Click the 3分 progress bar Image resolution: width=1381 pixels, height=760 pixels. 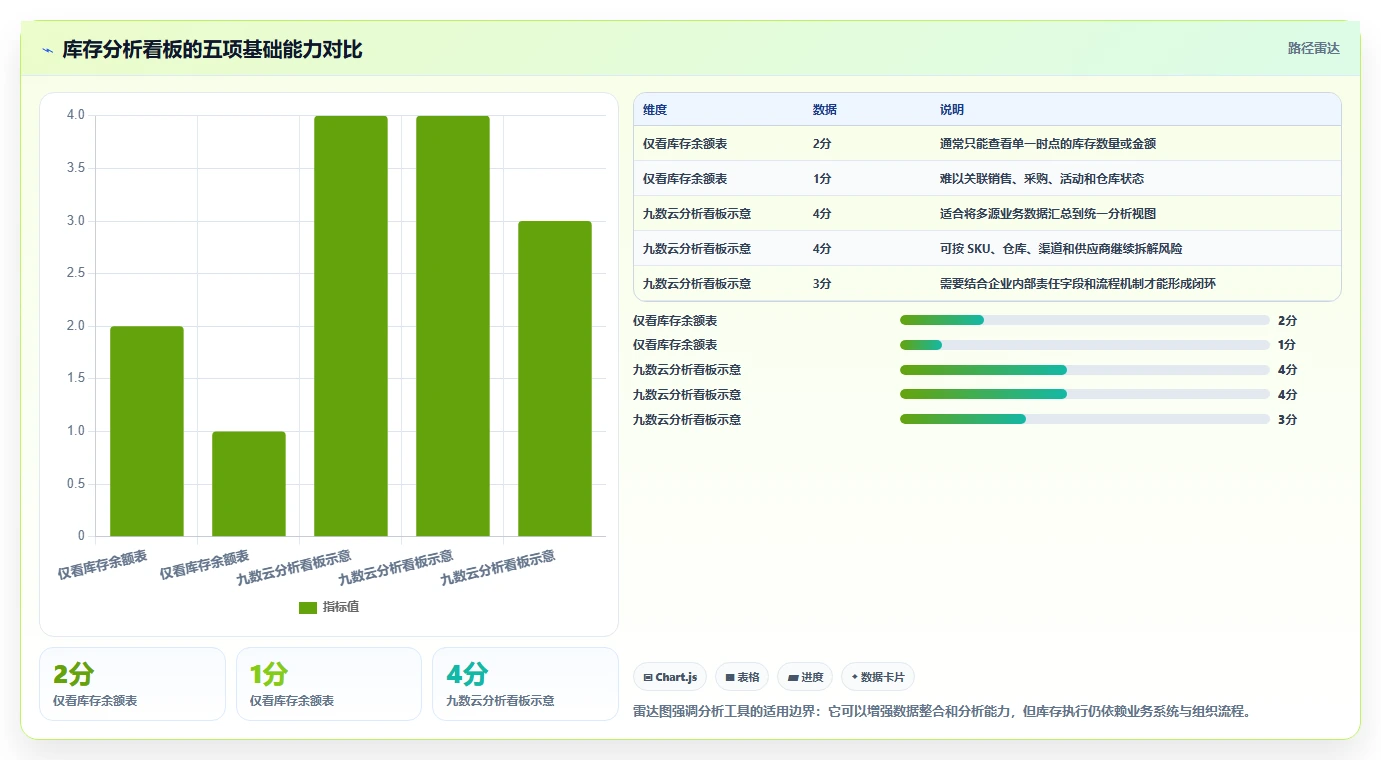click(x=1084, y=419)
